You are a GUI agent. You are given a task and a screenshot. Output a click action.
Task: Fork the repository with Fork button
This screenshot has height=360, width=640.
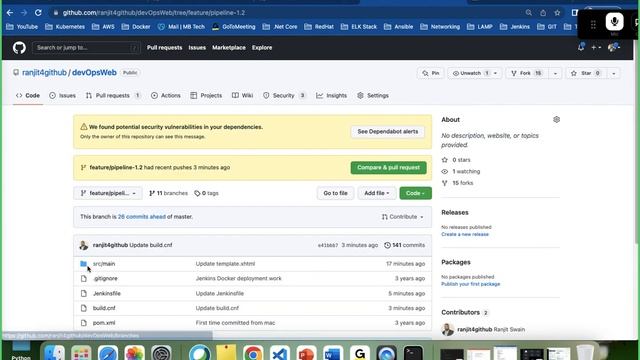coord(526,73)
